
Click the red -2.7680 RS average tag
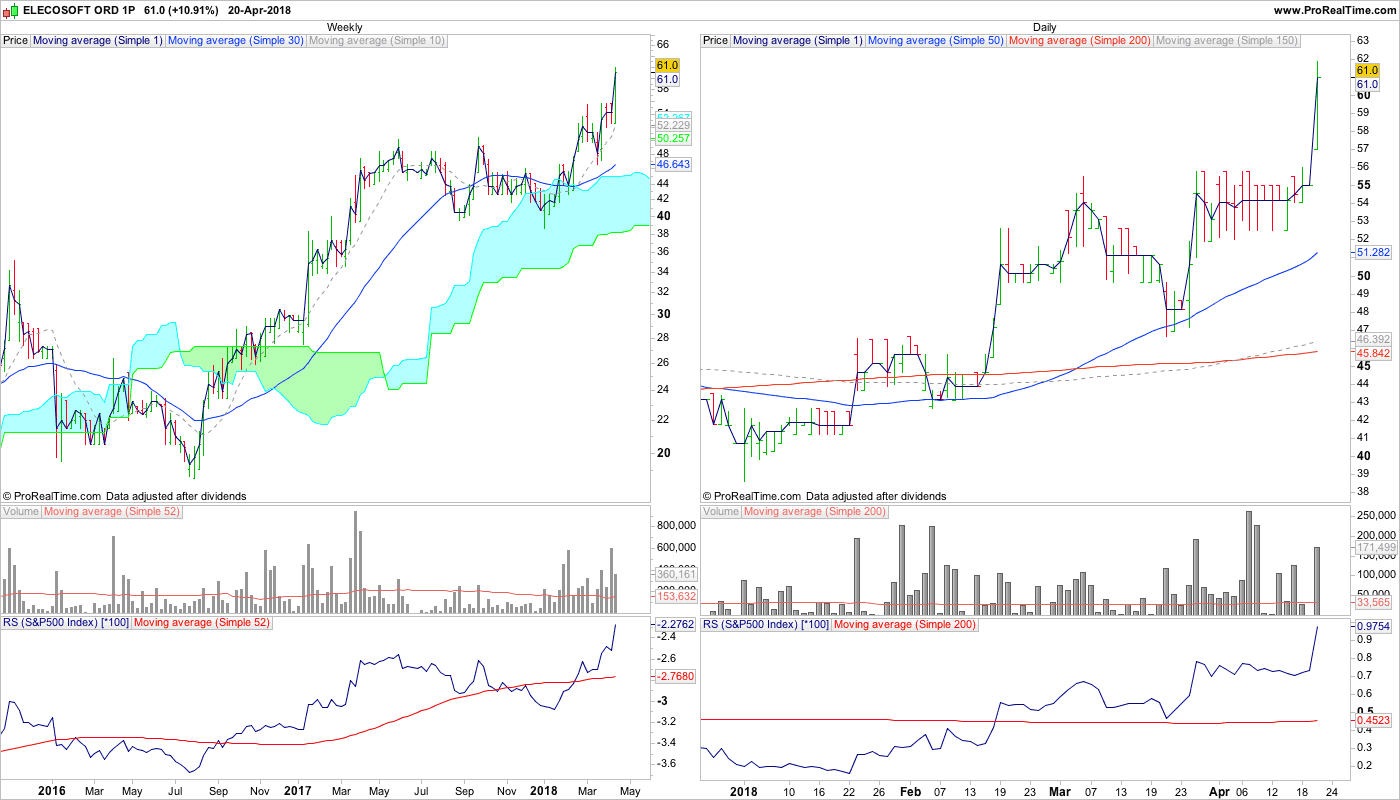(x=675, y=677)
